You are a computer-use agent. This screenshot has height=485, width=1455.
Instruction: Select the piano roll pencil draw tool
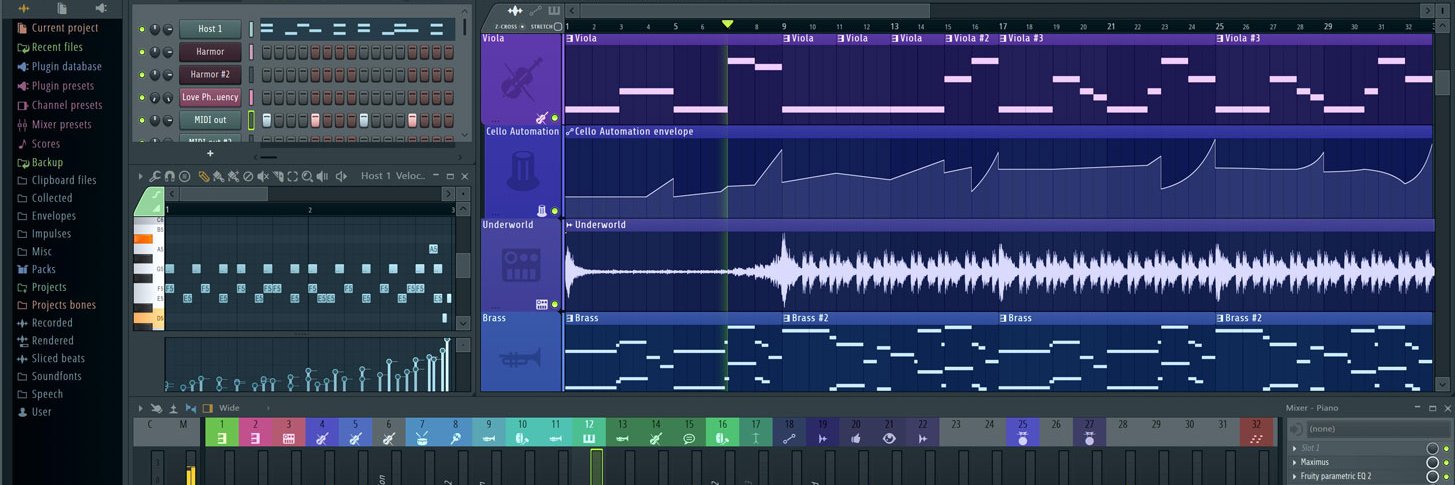click(x=203, y=176)
